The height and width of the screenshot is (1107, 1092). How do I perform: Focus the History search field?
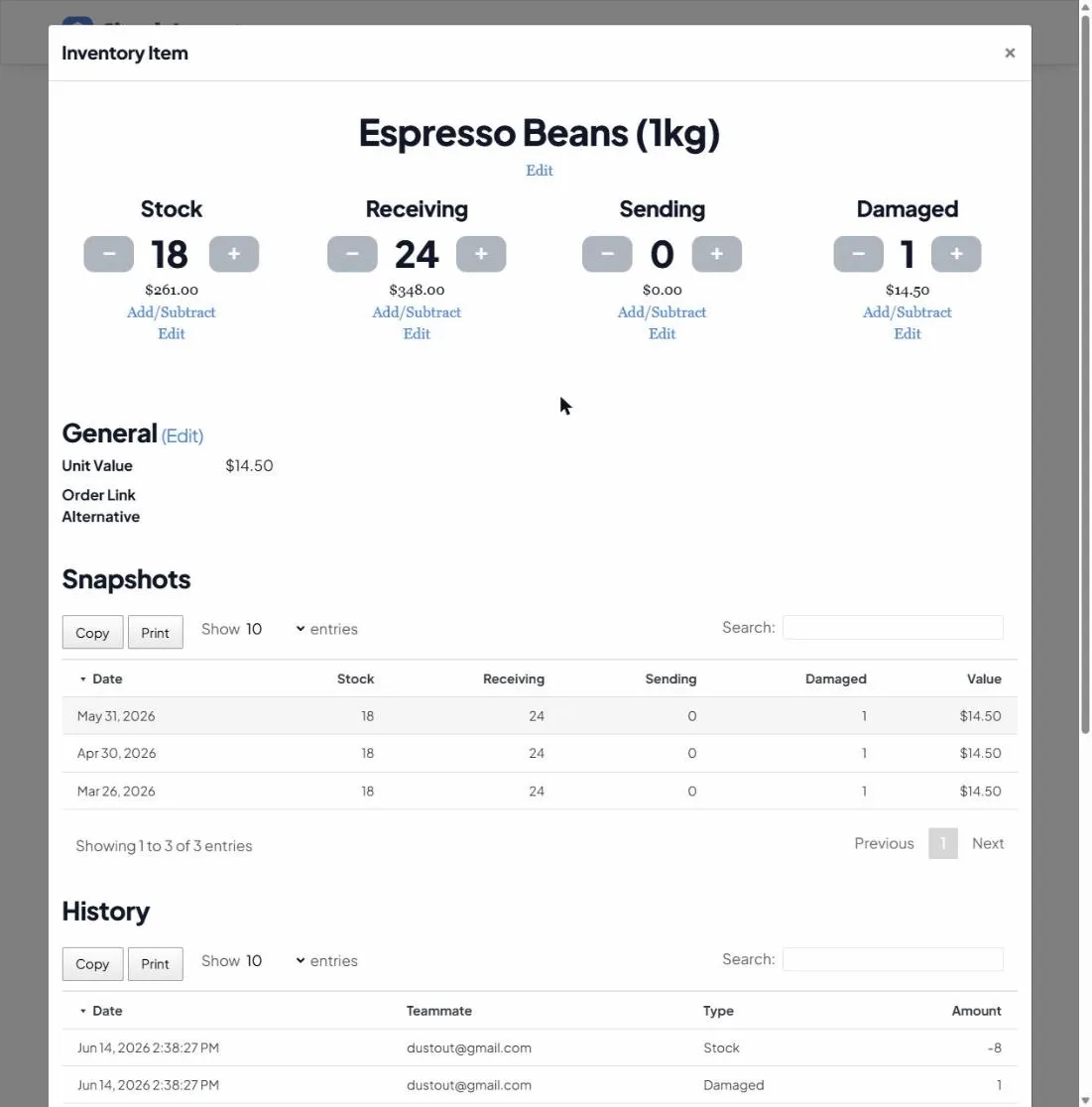click(893, 959)
